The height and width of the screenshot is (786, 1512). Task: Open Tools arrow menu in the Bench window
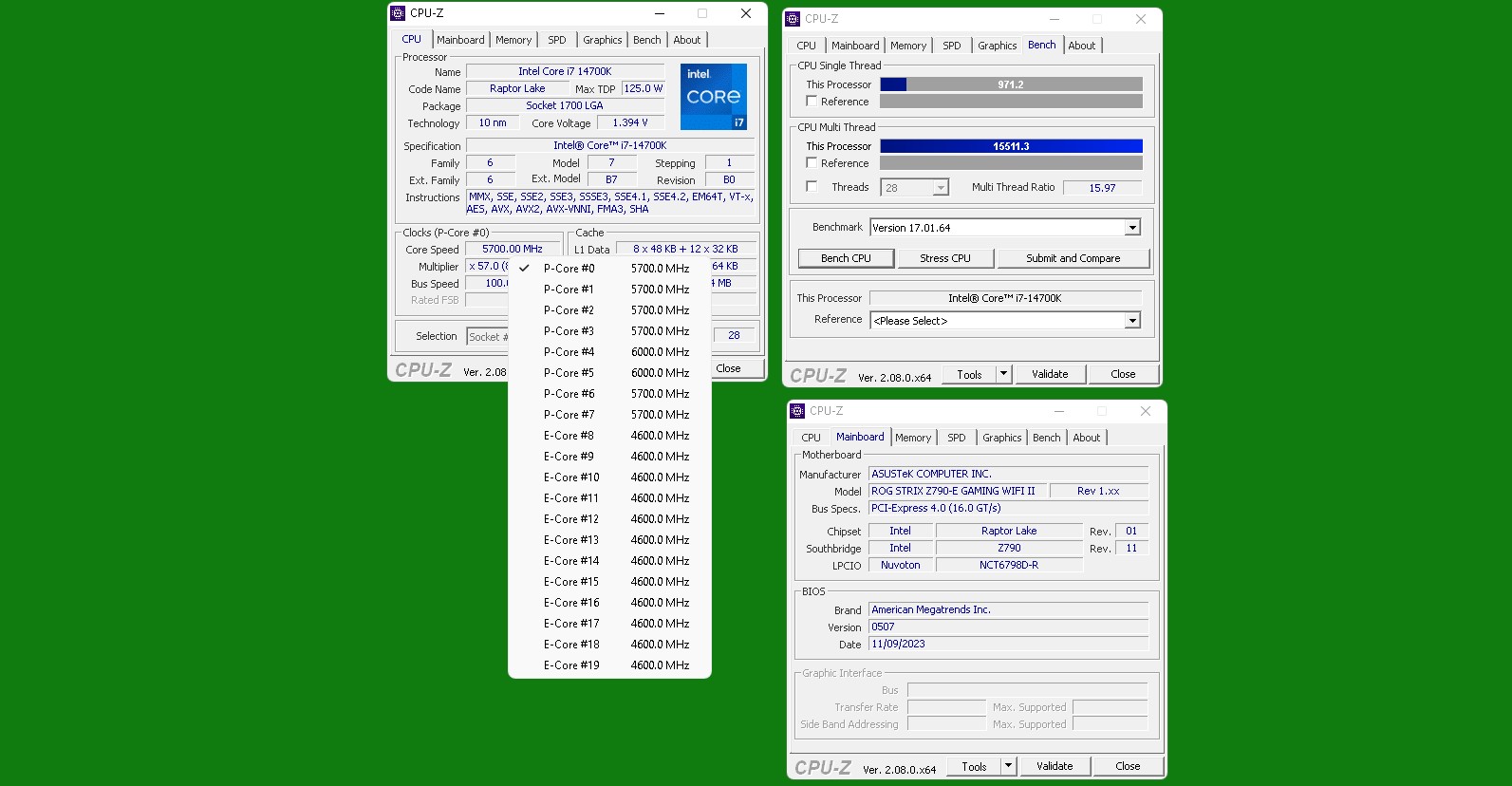tap(1003, 374)
